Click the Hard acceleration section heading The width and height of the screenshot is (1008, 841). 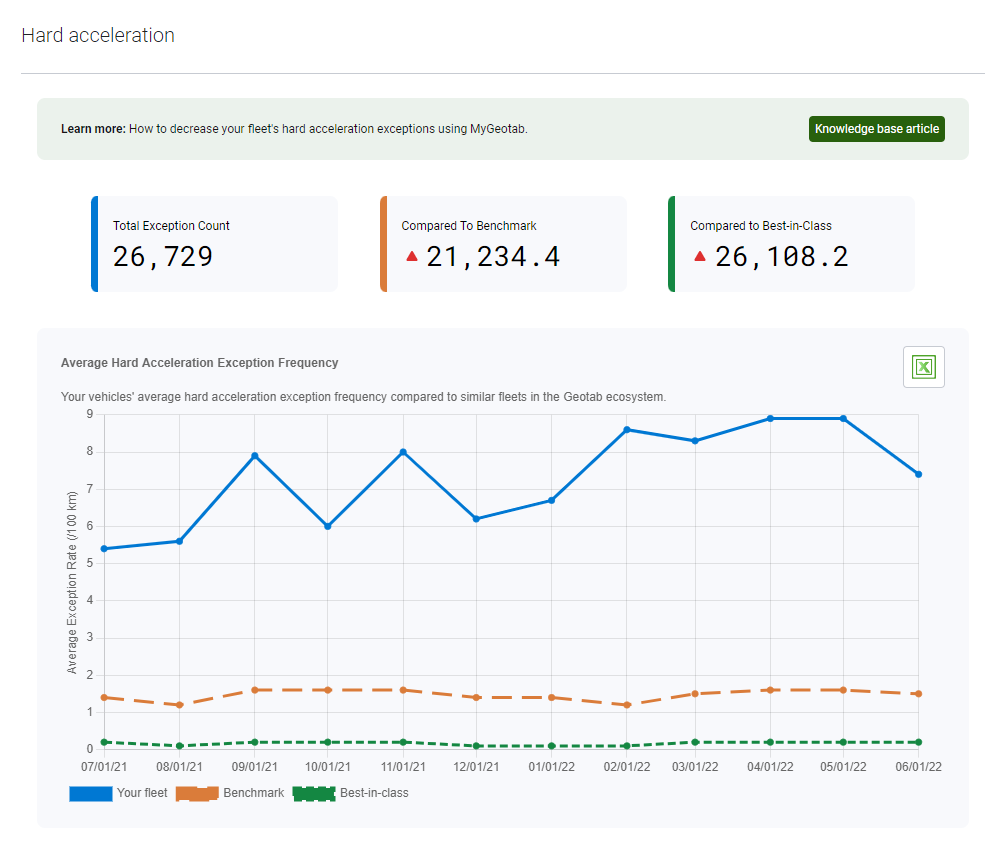click(98, 36)
